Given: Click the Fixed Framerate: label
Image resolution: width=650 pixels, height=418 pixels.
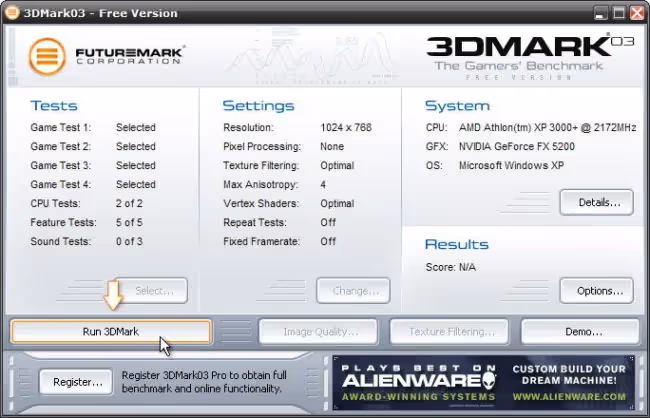Looking at the screenshot, I should (261, 241).
